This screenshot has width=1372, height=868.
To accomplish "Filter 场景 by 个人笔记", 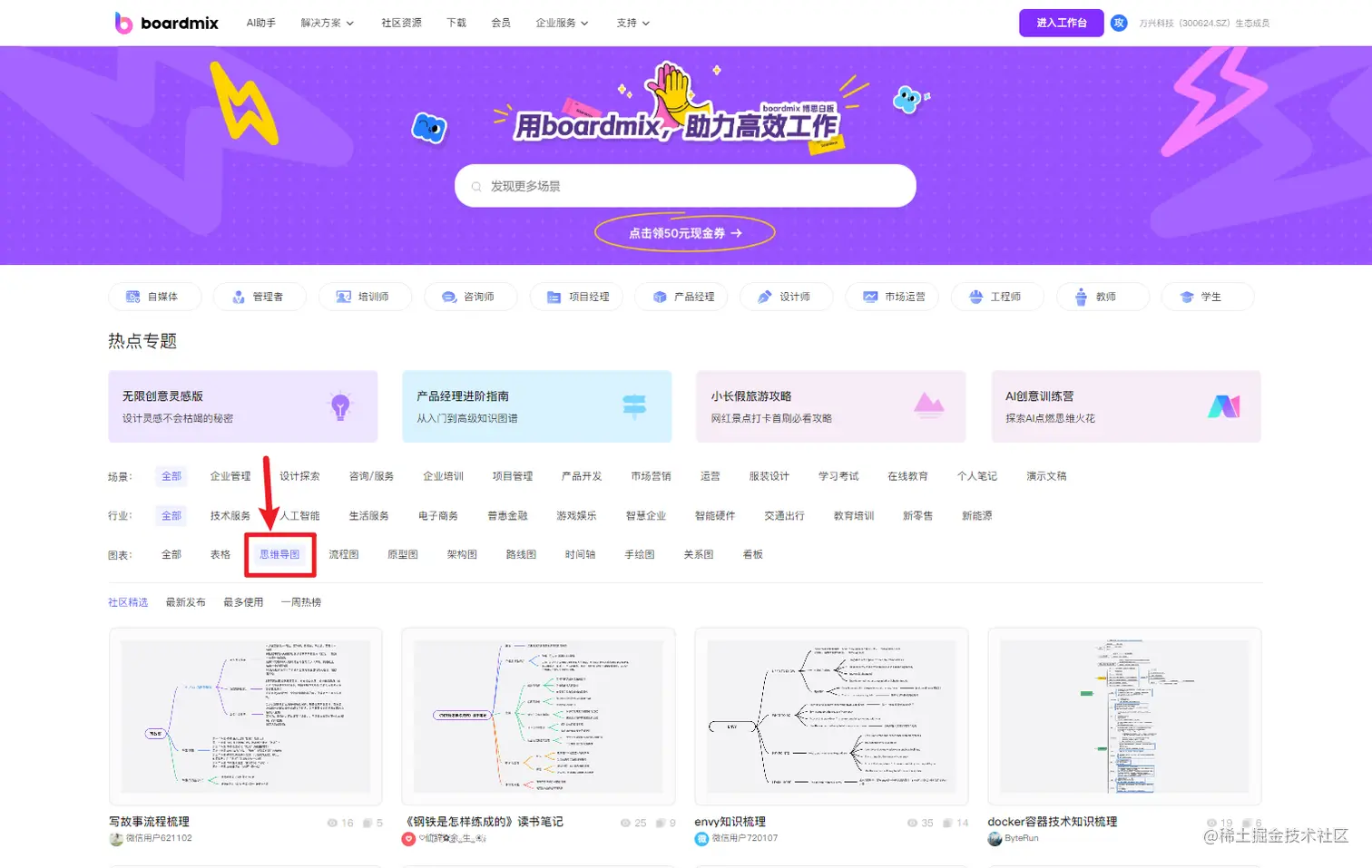I will 977,476.
